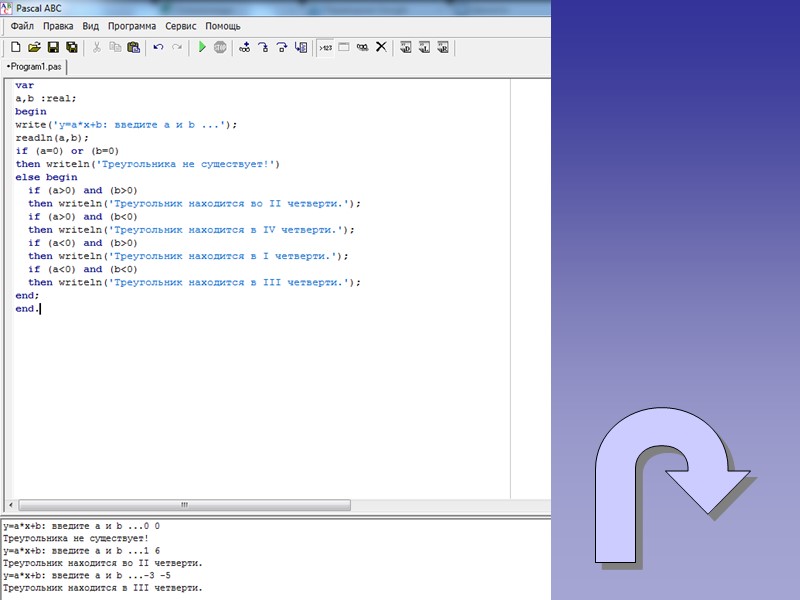Image resolution: width=800 pixels, height=600 pixels.
Task: Expand the Вид menu
Action: pos(91,26)
